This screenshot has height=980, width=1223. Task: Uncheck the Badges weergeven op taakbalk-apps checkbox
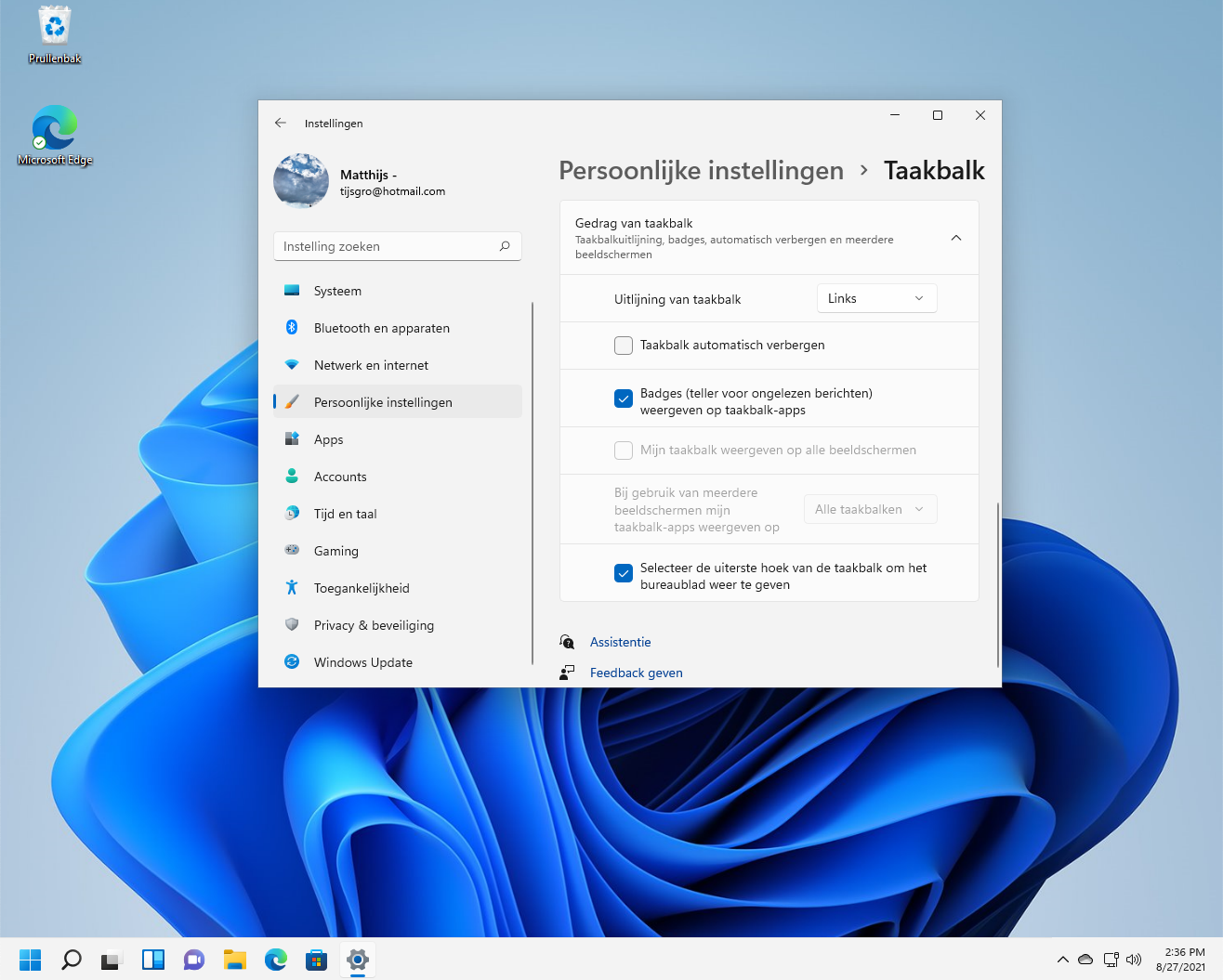tap(624, 399)
